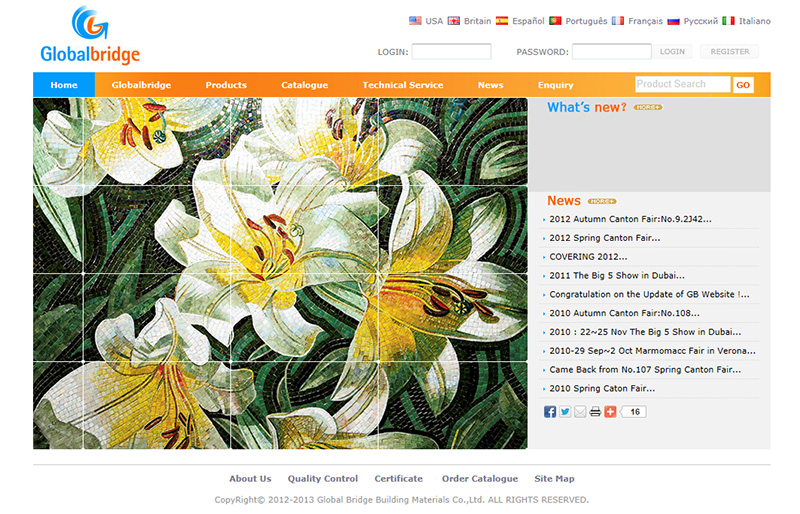Send page via email icon
This screenshot has height=514, width=800.
(580, 411)
